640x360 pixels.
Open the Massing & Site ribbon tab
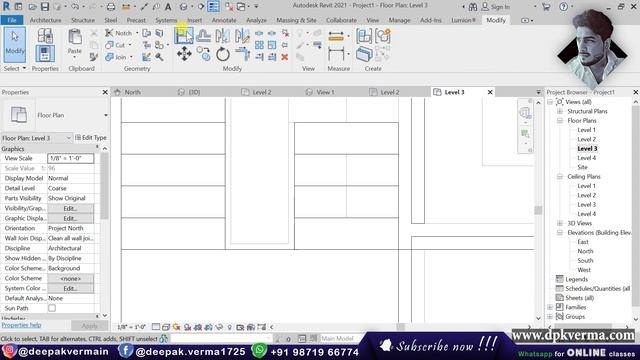[296, 20]
